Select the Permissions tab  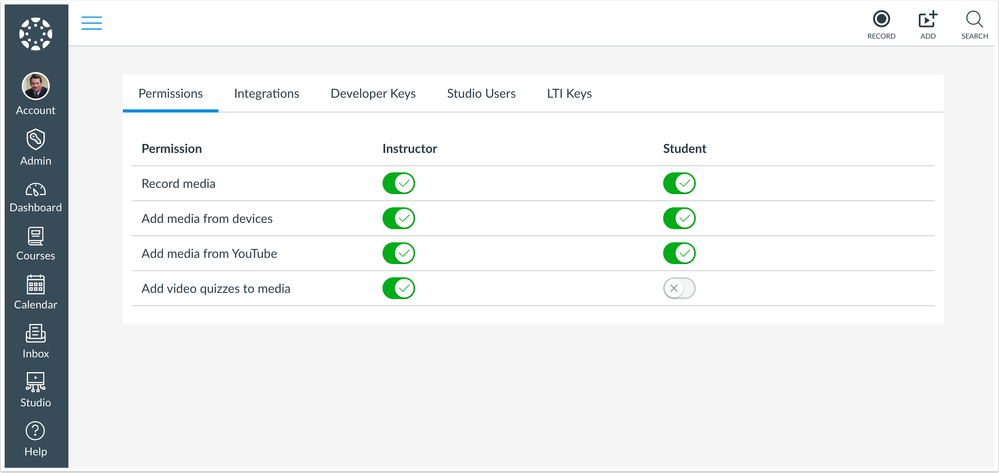coord(171,94)
